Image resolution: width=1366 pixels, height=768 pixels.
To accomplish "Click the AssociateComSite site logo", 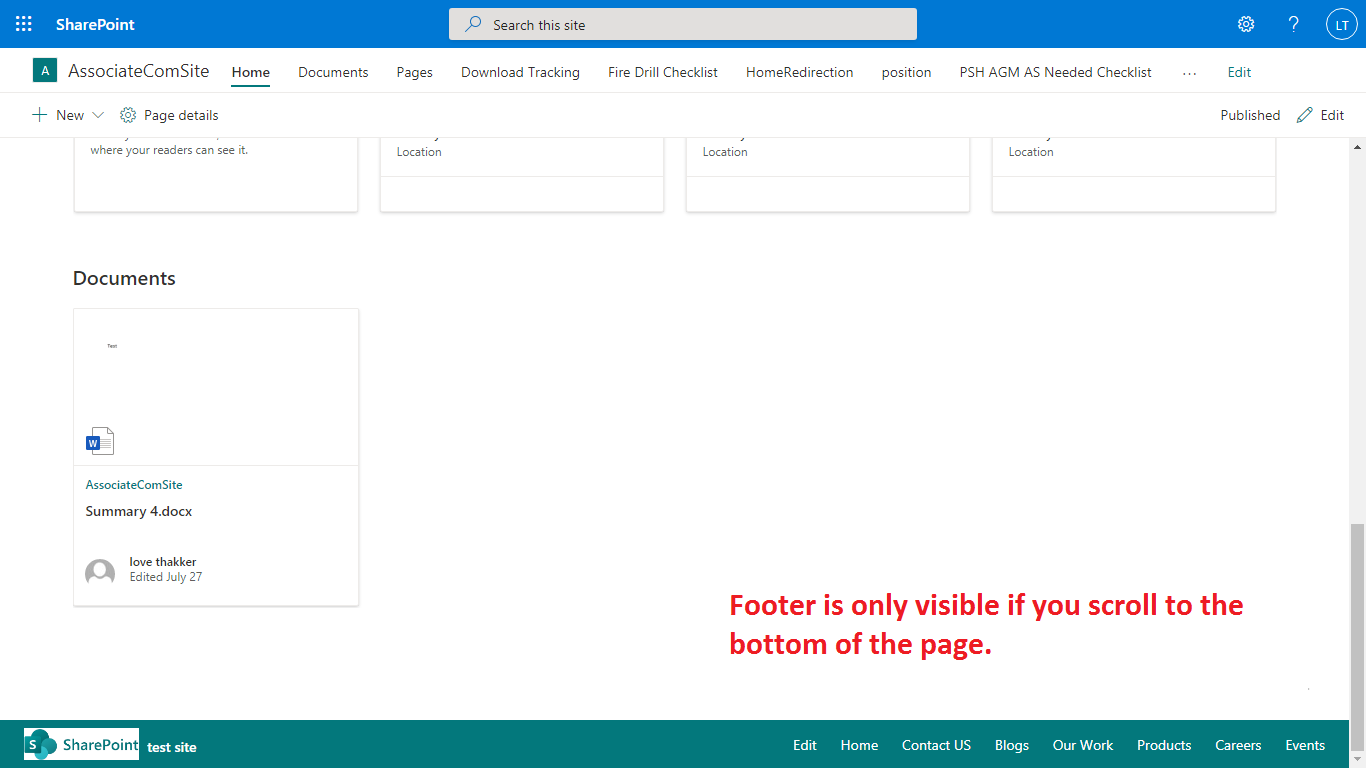I will click(x=45, y=70).
